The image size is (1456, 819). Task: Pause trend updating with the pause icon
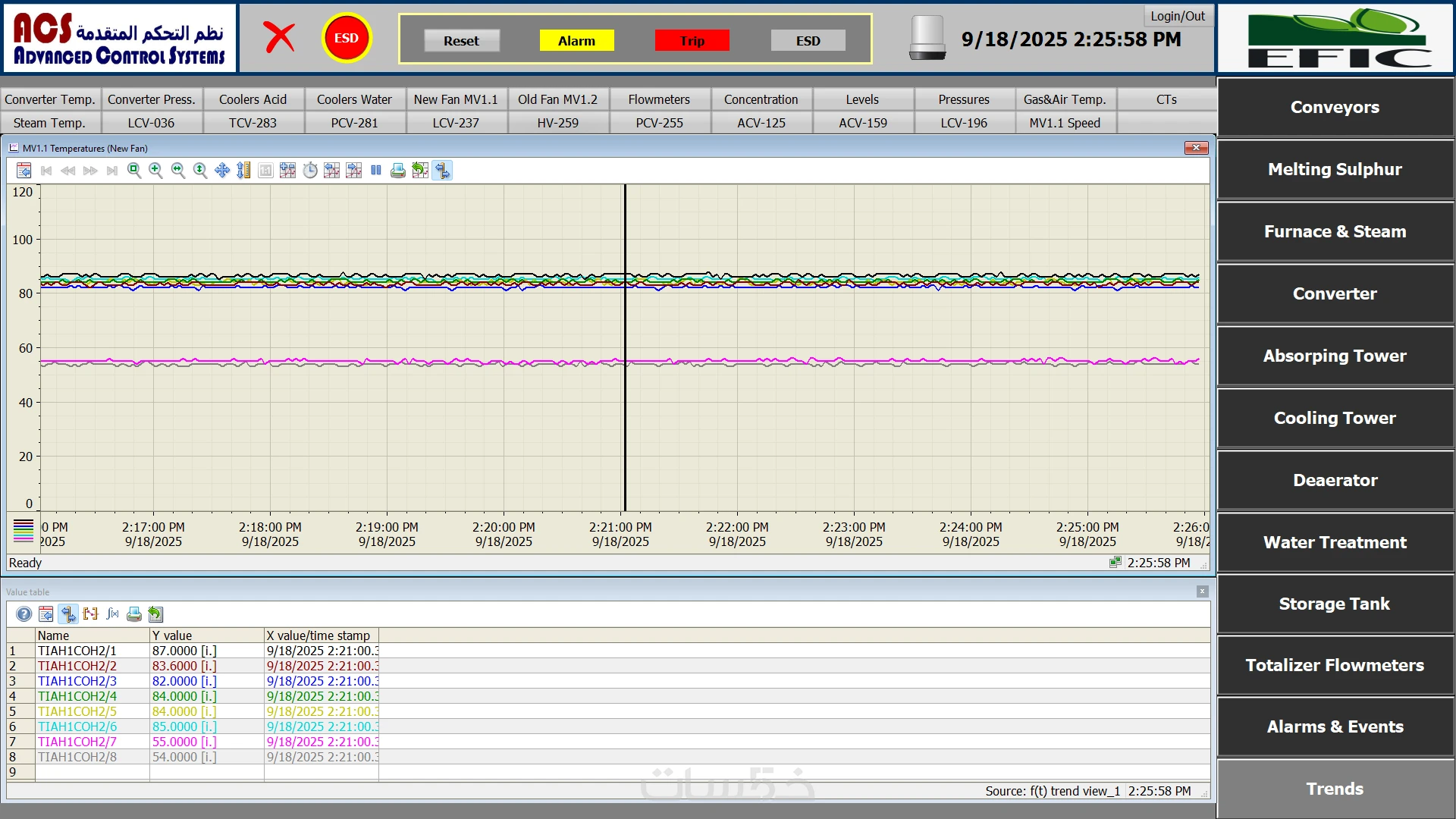376,171
